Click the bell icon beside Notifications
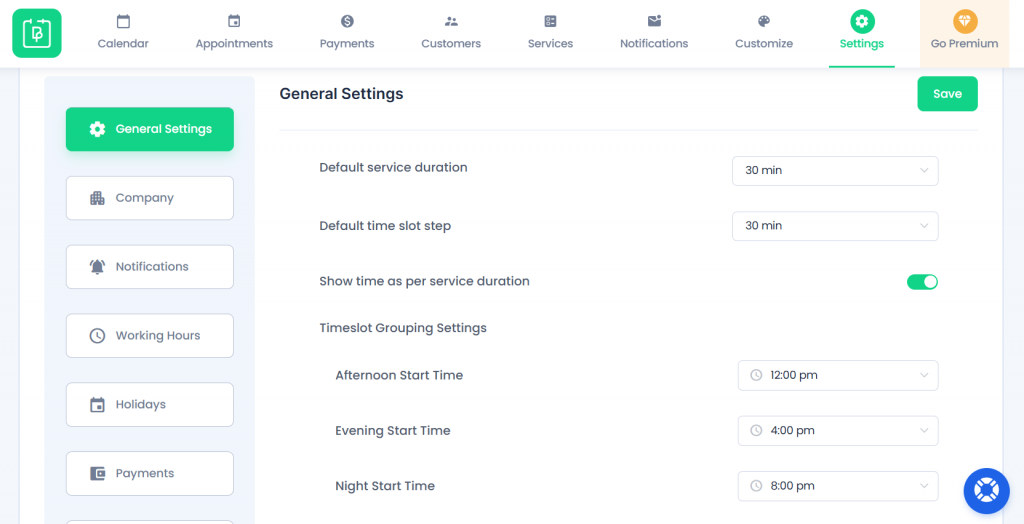 (97, 267)
